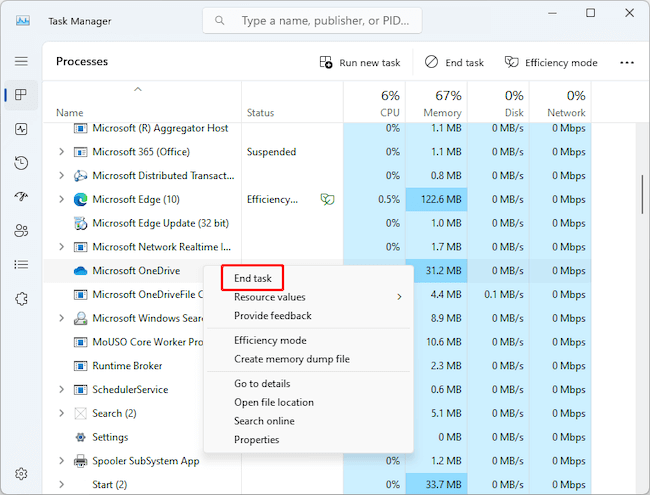Click the 33.7 MB memory cell

tap(437, 484)
